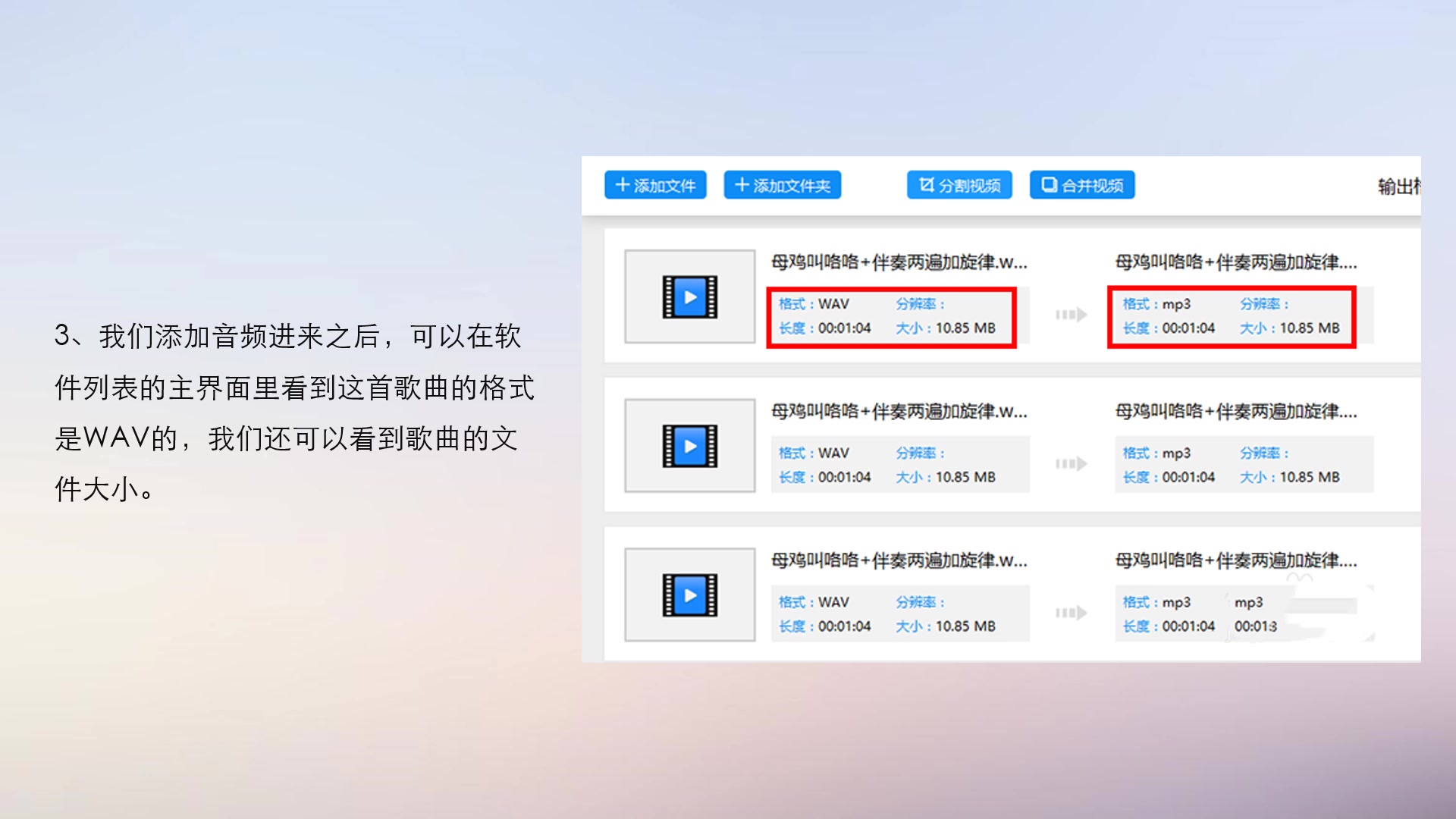The height and width of the screenshot is (819, 1456).
Task: Click the third row output filename
Action: point(1236,560)
